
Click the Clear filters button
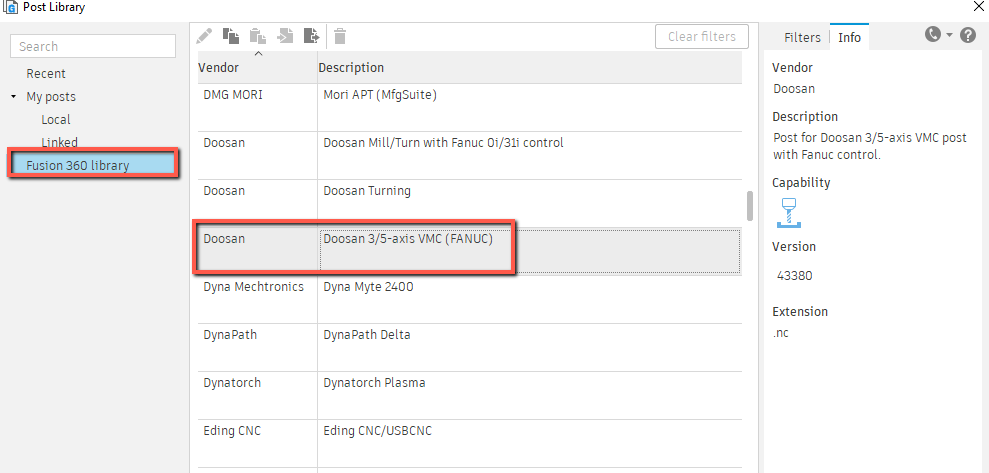702,37
